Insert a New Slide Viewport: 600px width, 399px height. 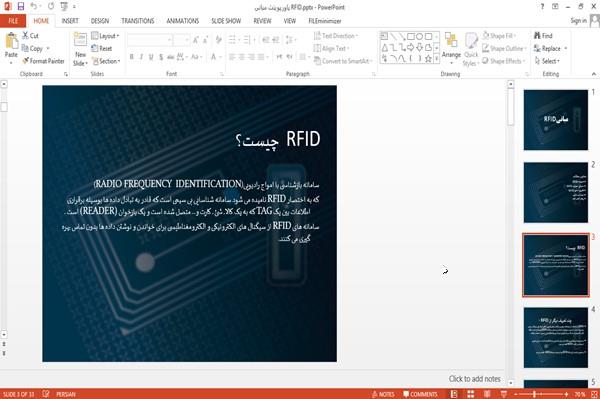(x=80, y=49)
